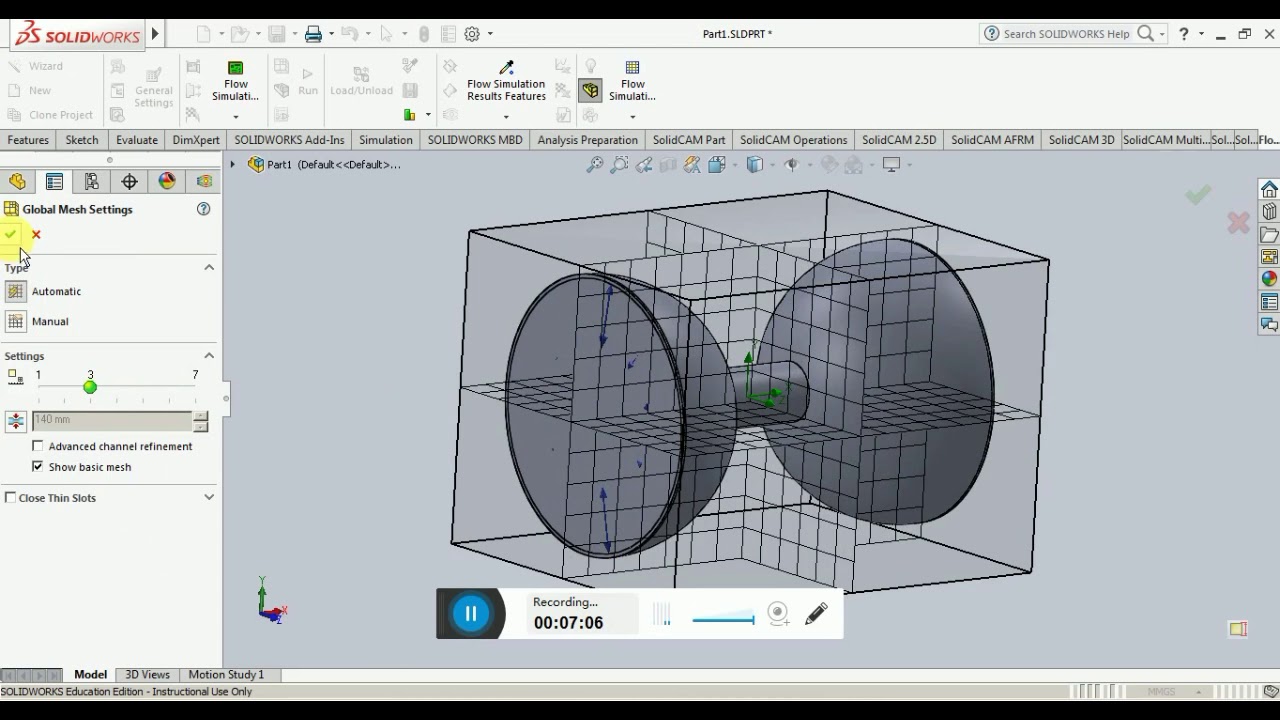1280x720 pixels.
Task: Switch to the Evaluate ribbon tab
Action: (x=136, y=140)
